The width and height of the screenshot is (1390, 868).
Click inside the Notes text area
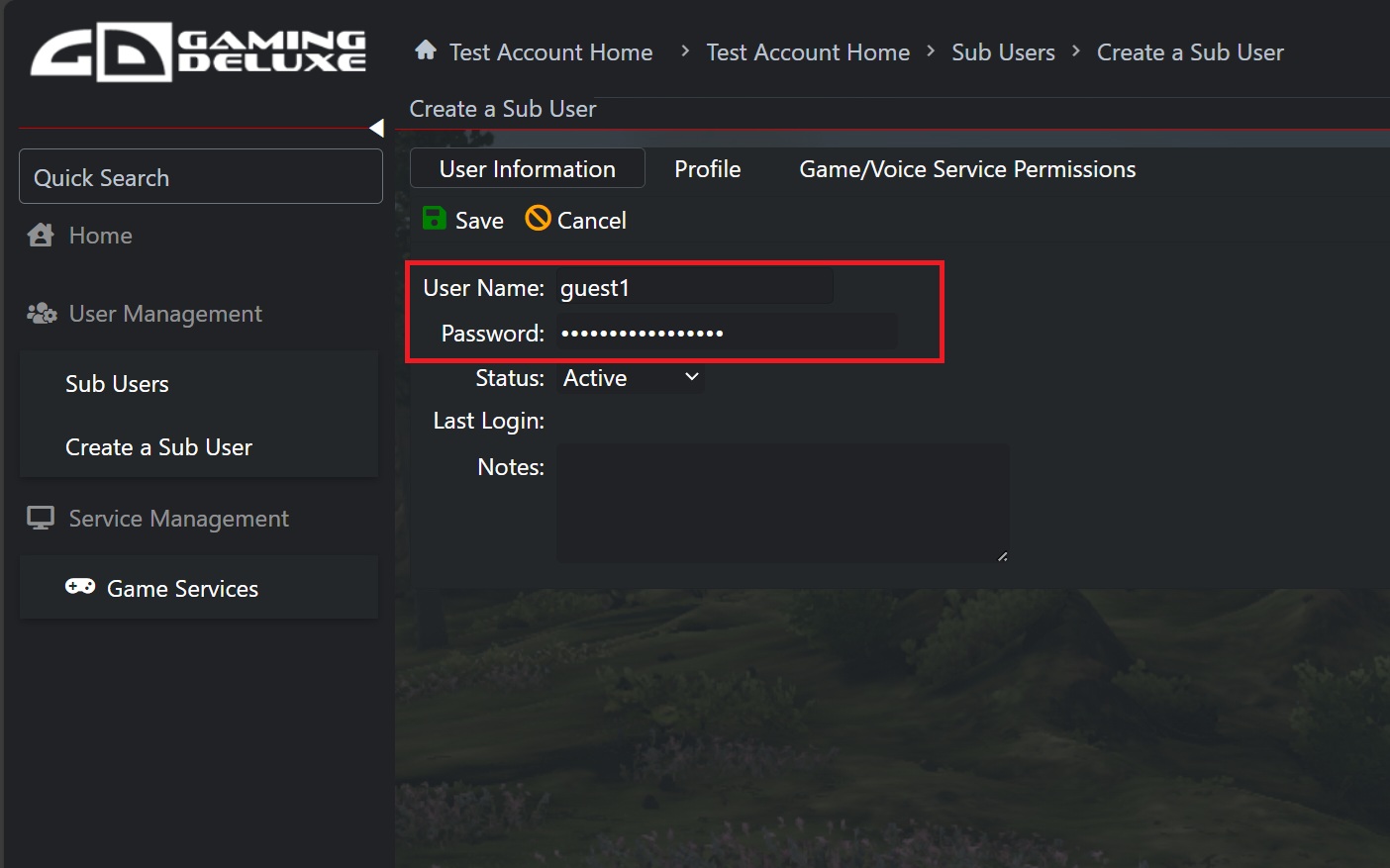[x=782, y=504]
